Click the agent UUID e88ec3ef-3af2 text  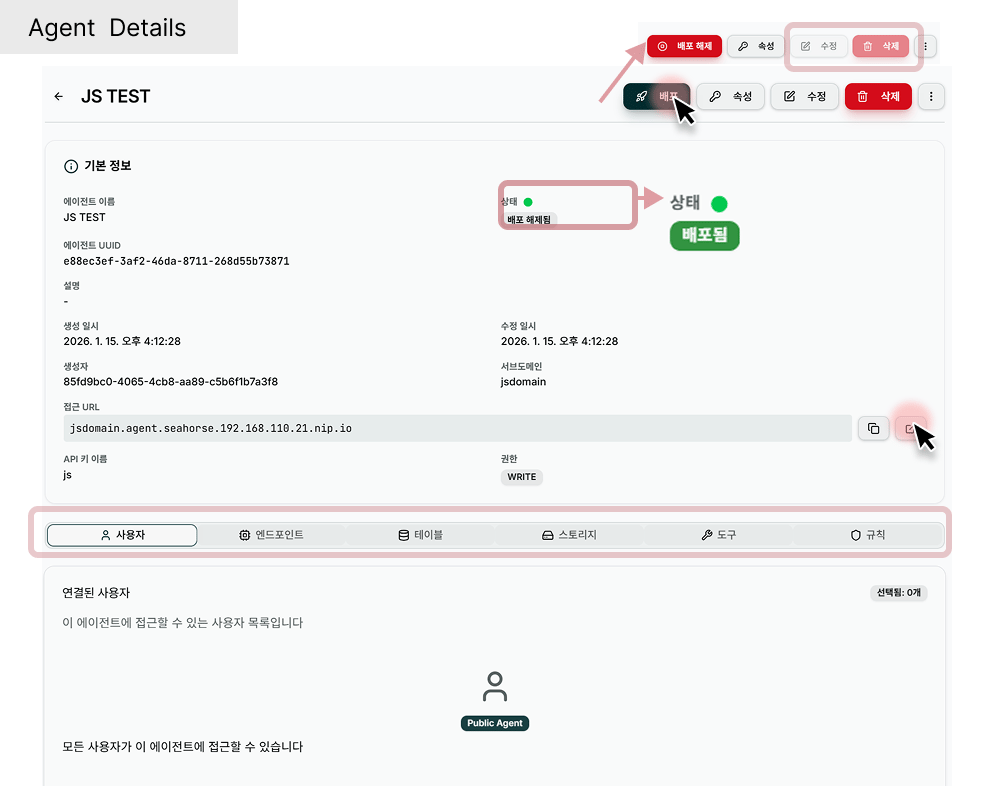176,261
